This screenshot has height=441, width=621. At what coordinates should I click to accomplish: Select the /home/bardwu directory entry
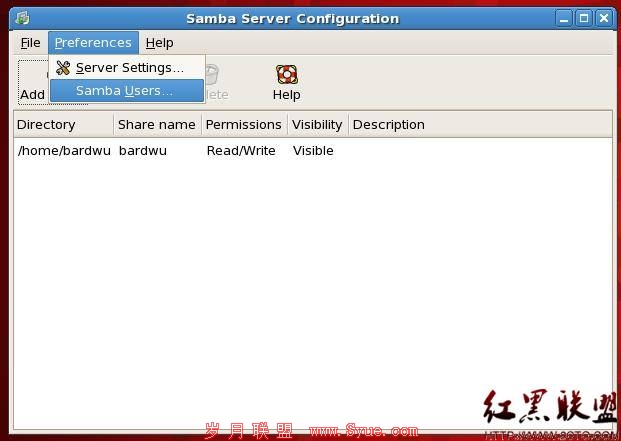tap(64, 151)
